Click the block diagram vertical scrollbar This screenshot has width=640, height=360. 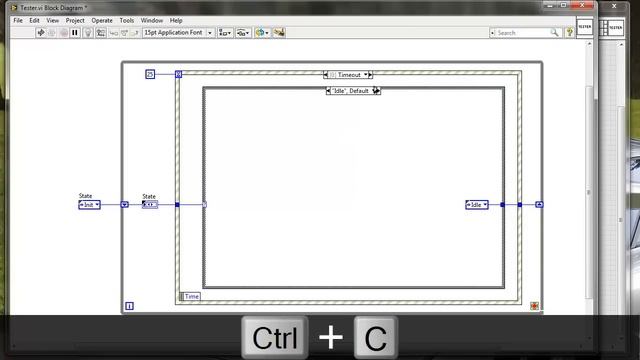pyautogui.click(x=589, y=192)
